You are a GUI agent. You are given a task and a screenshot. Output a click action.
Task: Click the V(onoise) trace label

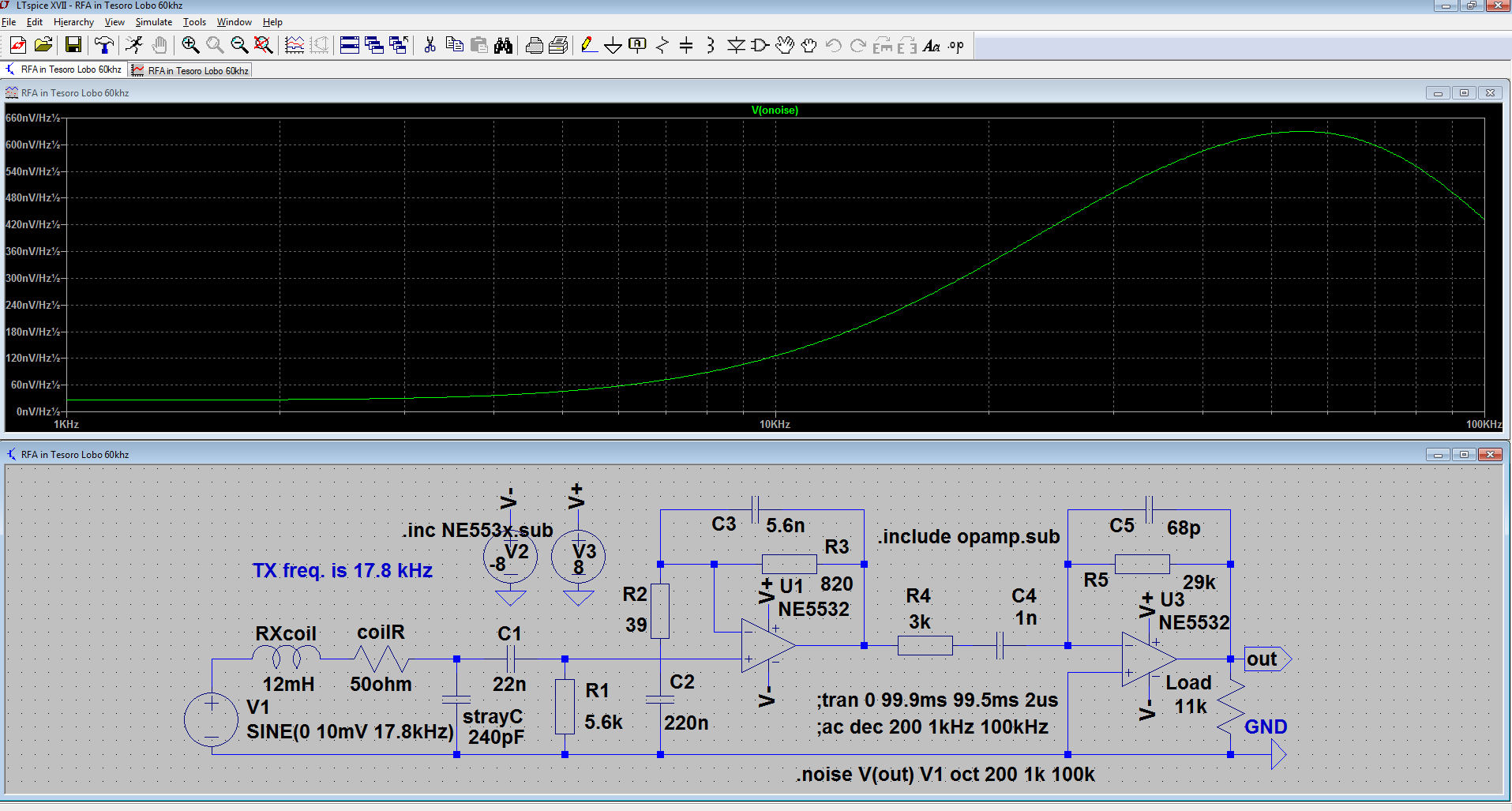point(774,110)
